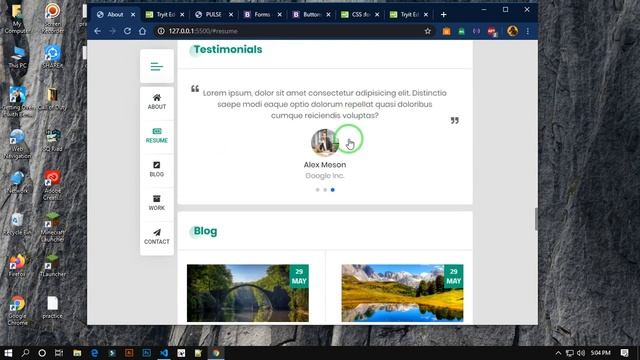Click Alex Meson's avatar photo
The image size is (640, 360).
pos(324,142)
